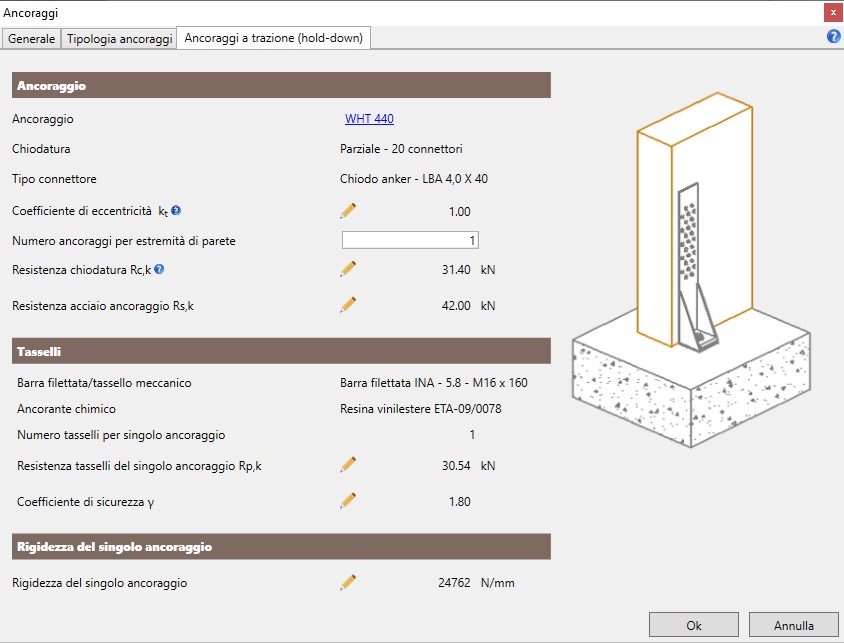
Task: Confirm with the Ok button
Action: pos(693,625)
